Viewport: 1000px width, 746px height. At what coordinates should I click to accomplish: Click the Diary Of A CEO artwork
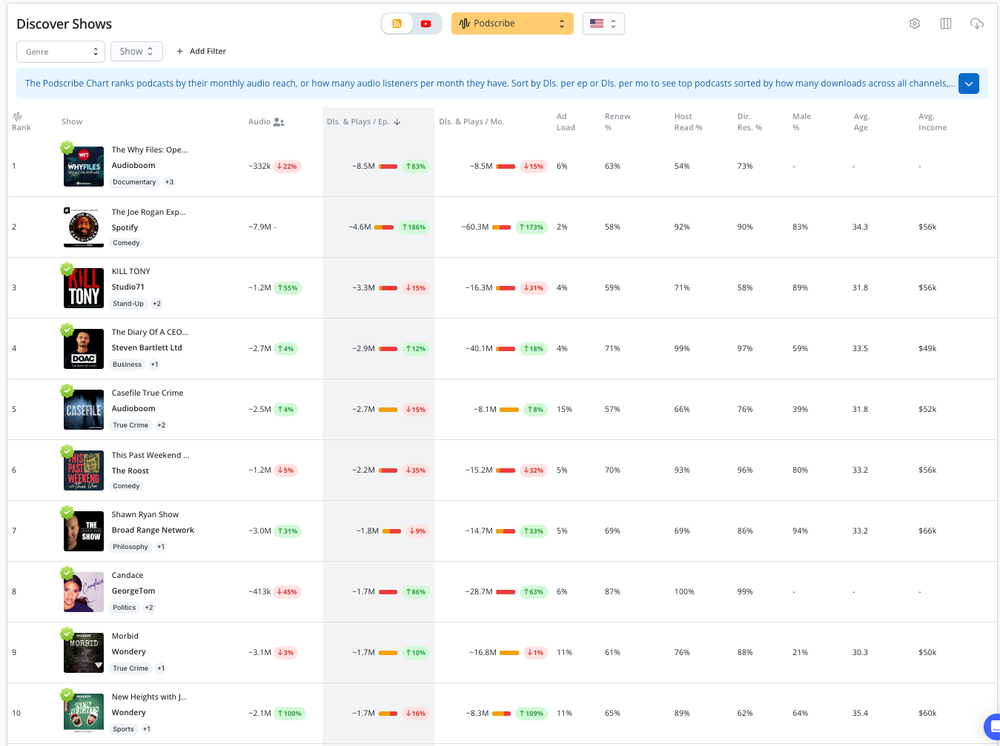84,349
